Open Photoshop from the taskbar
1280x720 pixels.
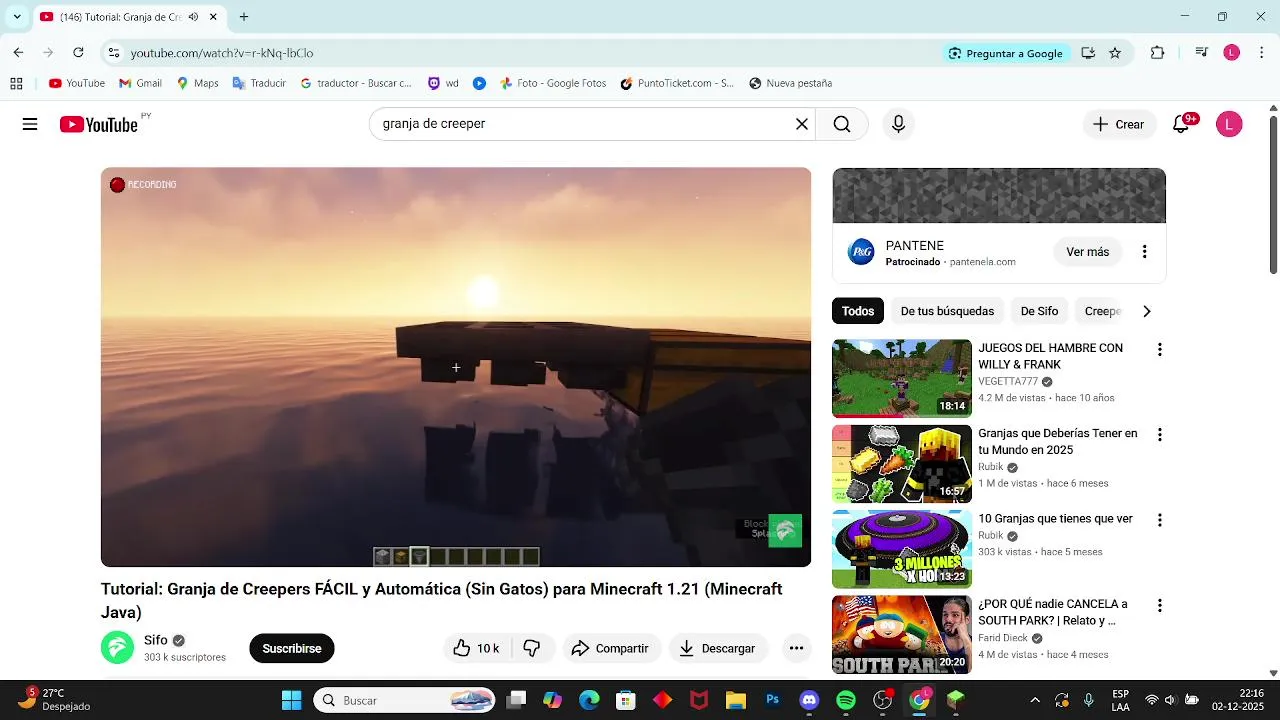click(772, 700)
